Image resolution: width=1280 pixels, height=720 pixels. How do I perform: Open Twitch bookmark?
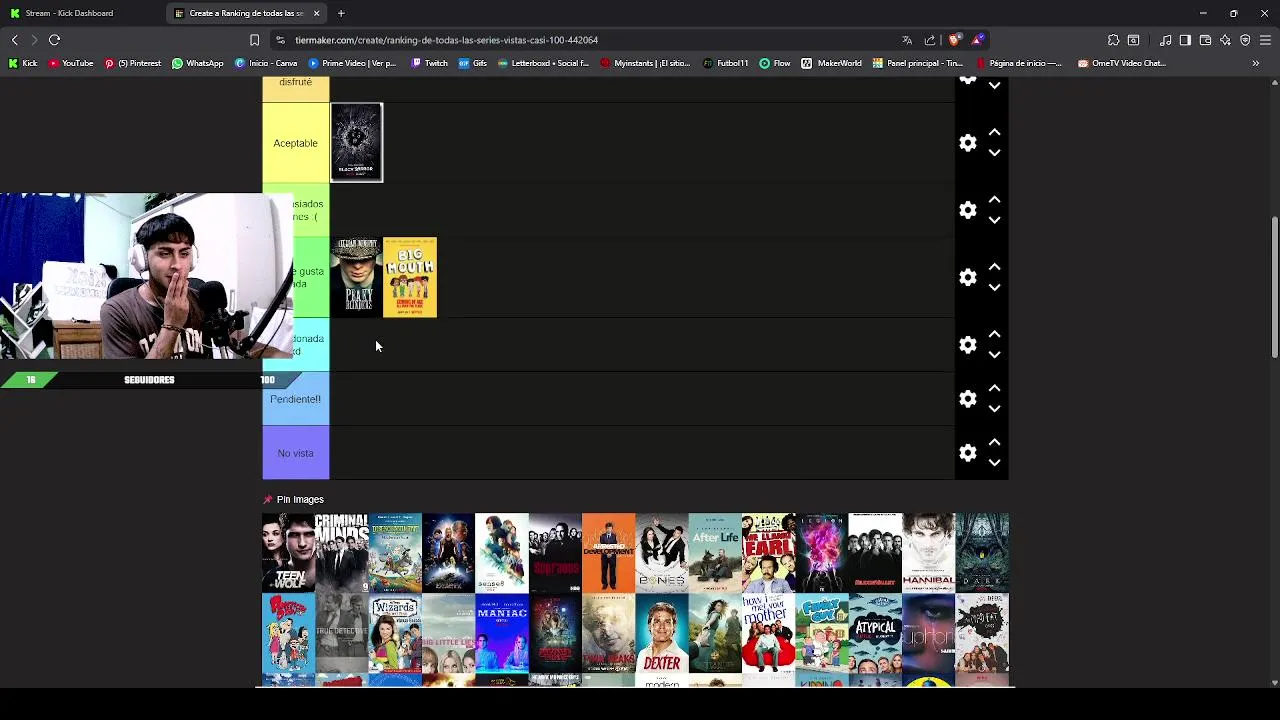point(430,63)
